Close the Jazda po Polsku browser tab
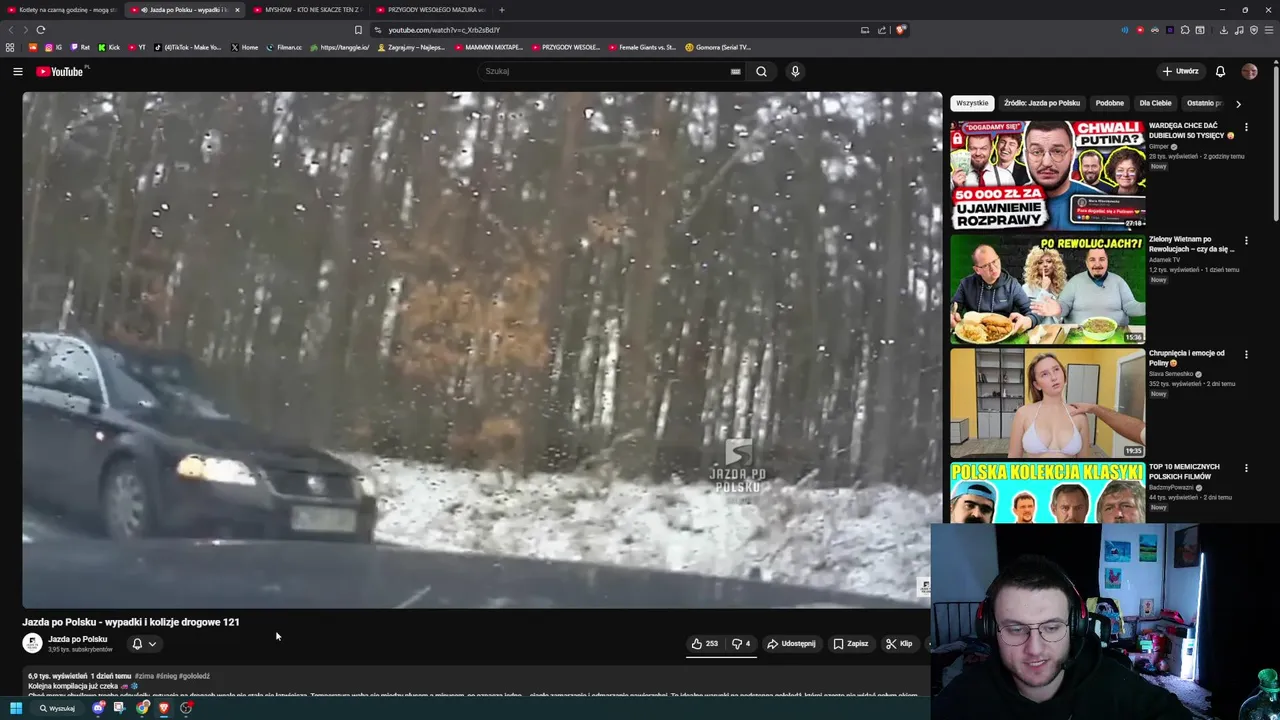The width and height of the screenshot is (1280, 720). [237, 10]
